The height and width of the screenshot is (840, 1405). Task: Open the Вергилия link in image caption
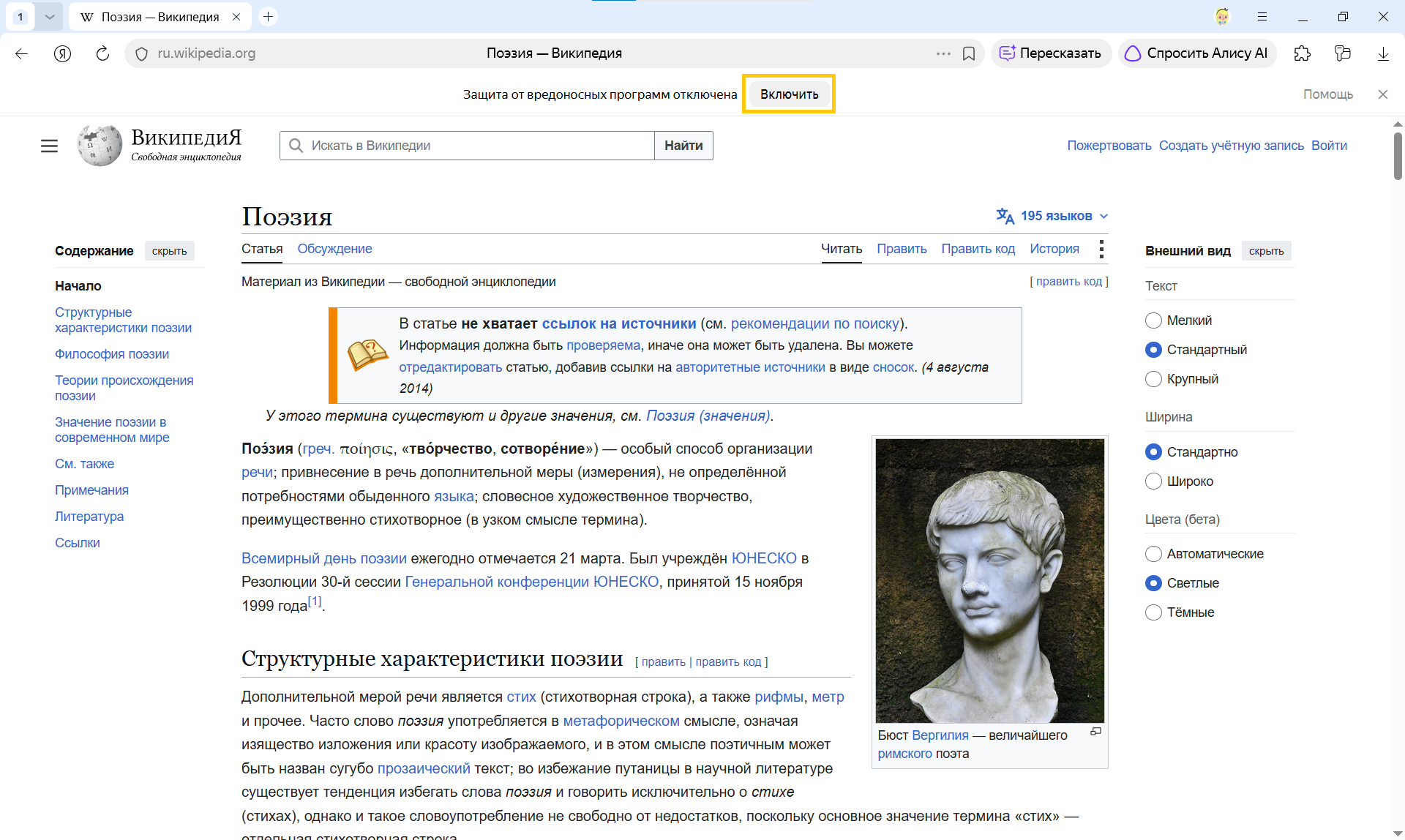[940, 735]
